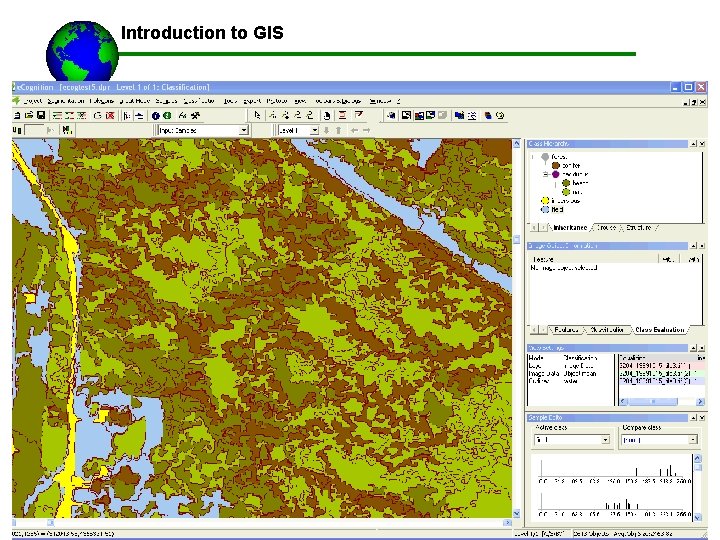Click the new project icon in toolbar

point(17,116)
